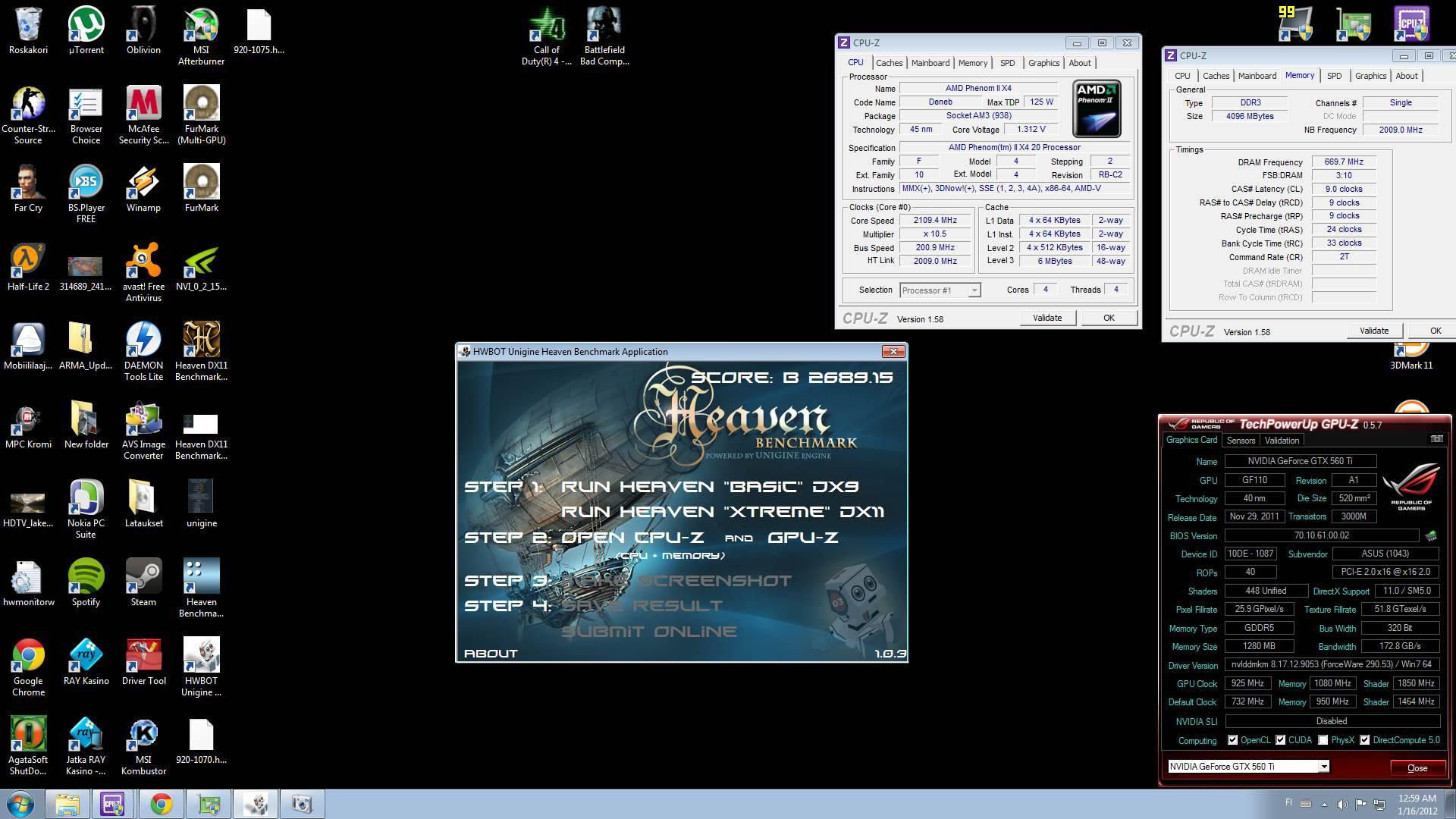Click Run Heaven "Basic" DX9 step
Screen dimensions: 1456x819
(710, 487)
